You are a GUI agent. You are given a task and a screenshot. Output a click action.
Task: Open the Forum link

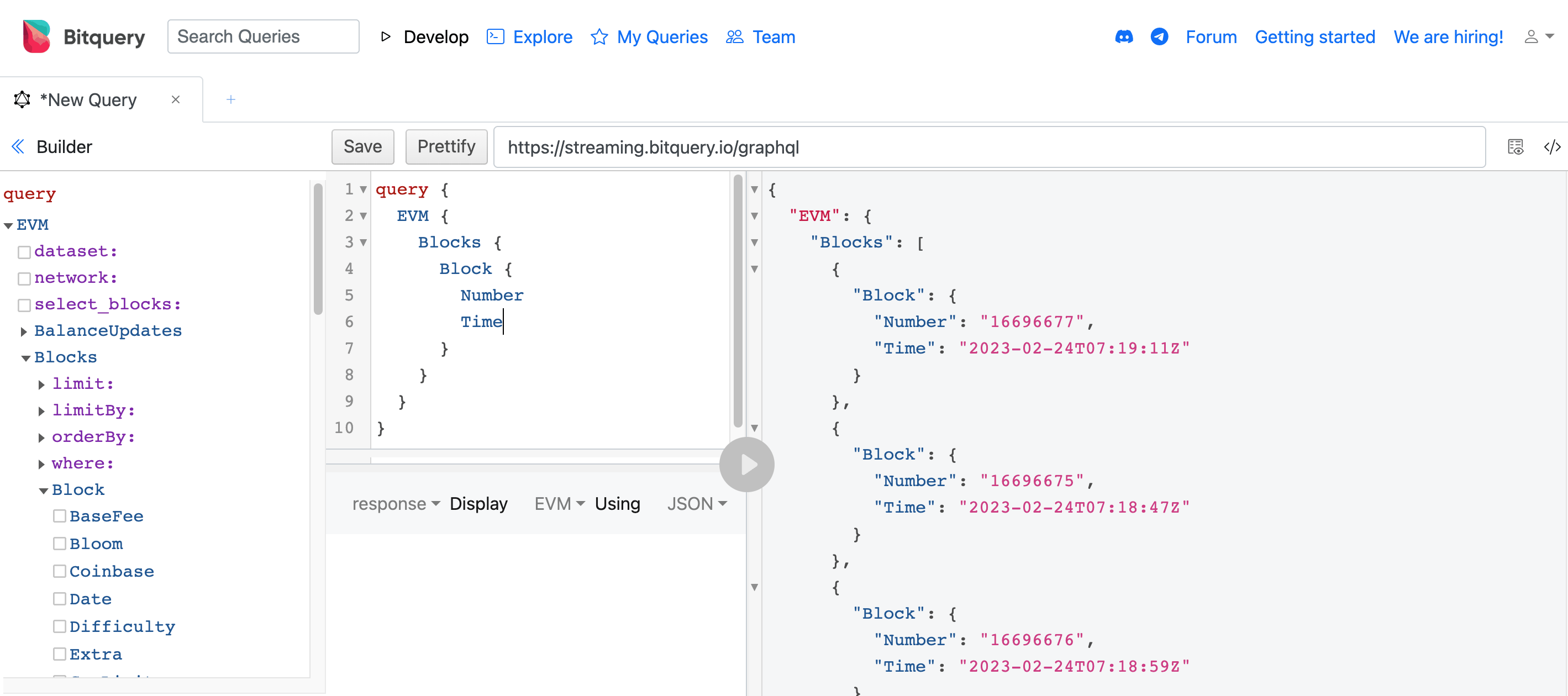click(x=1211, y=37)
